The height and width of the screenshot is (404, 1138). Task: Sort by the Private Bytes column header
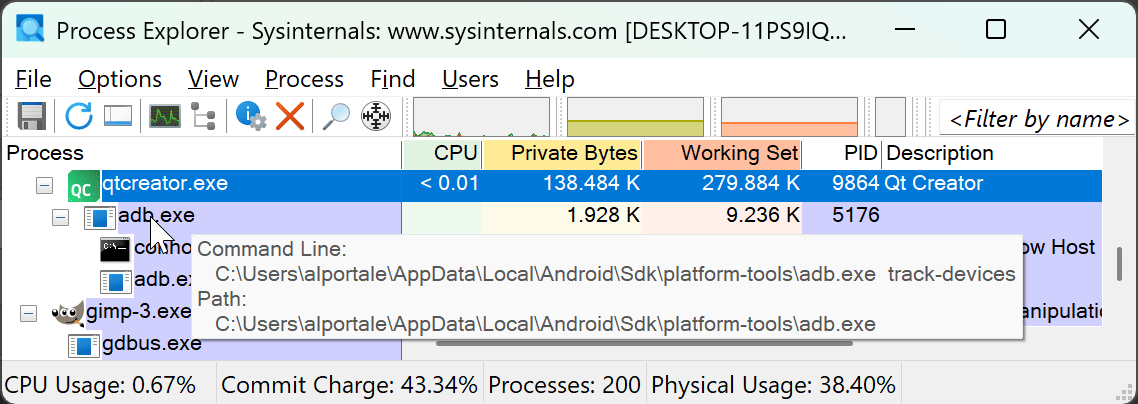[562, 154]
